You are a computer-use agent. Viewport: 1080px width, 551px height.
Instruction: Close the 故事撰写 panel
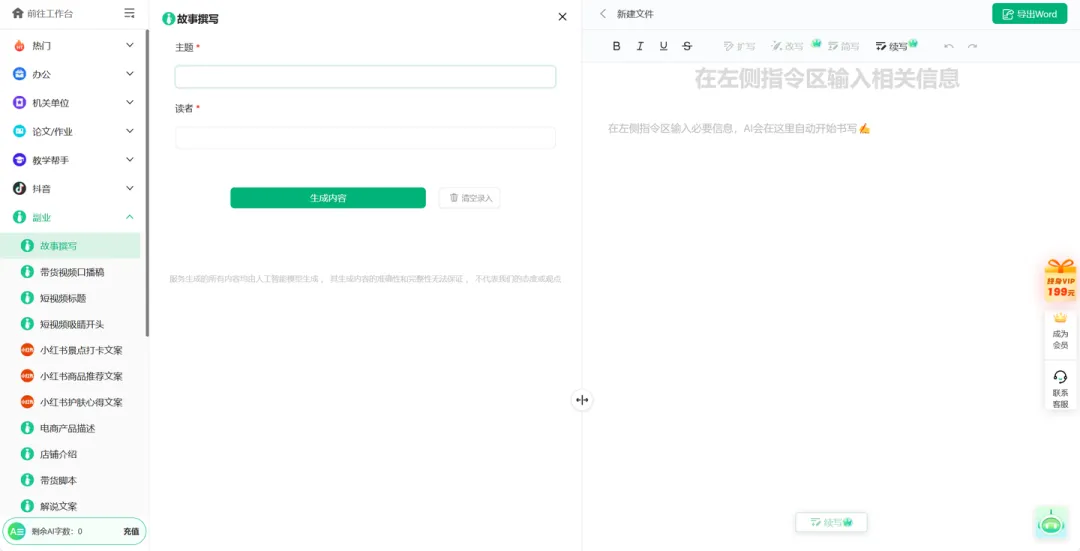pyautogui.click(x=562, y=17)
